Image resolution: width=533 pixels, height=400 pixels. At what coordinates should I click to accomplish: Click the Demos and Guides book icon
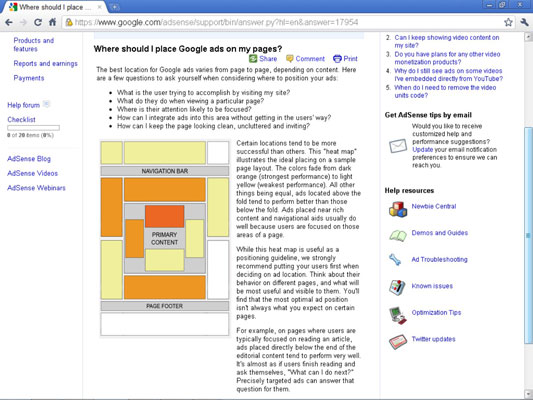point(398,235)
